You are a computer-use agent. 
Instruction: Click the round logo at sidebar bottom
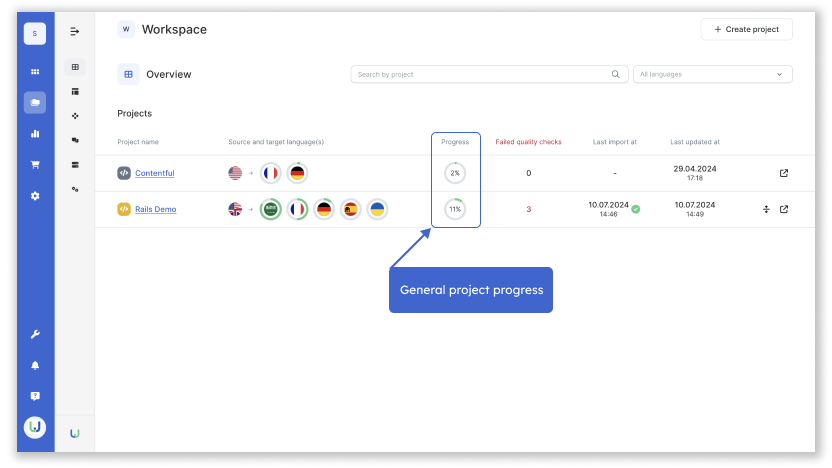point(35,427)
